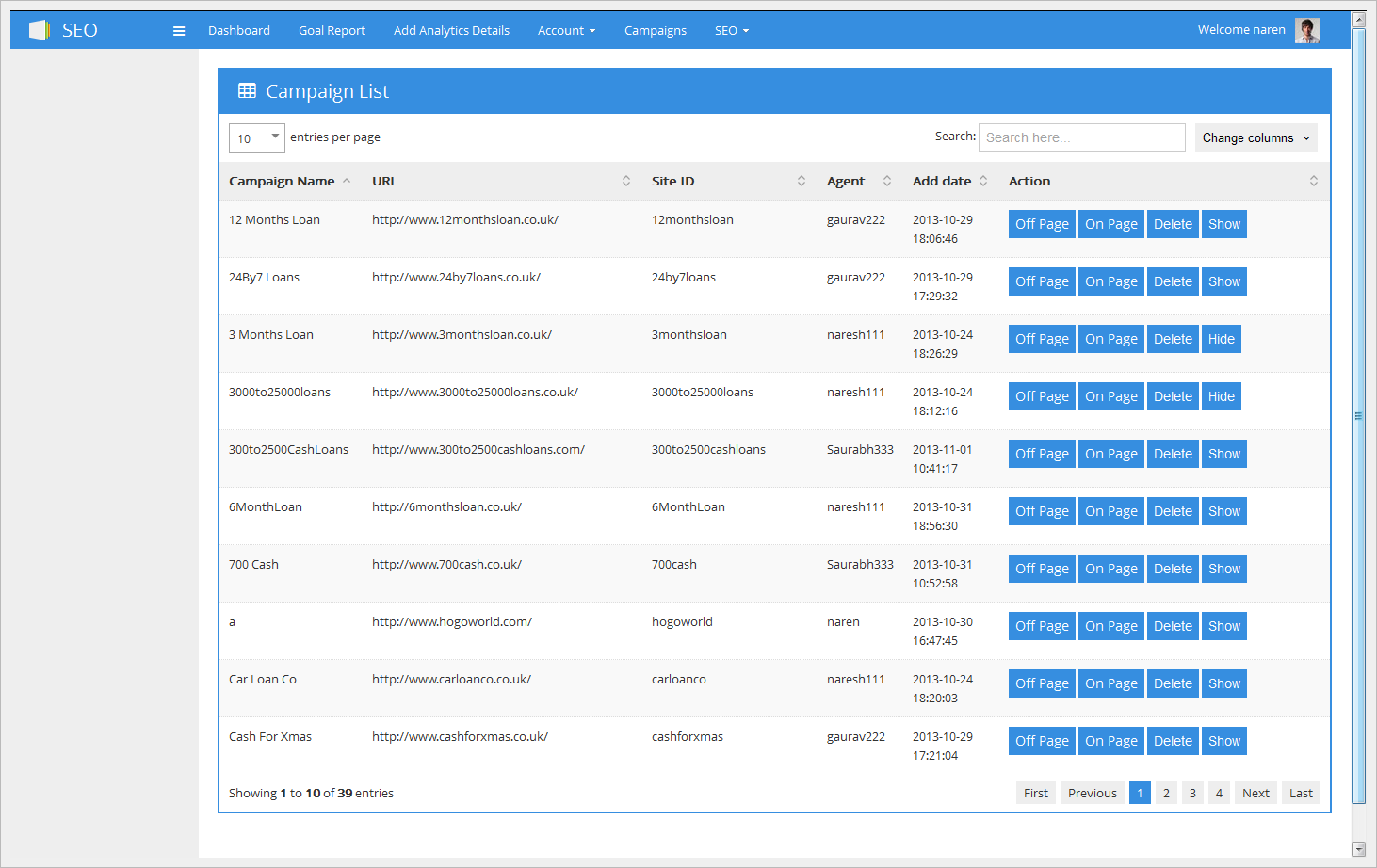This screenshot has height=868, width=1377.
Task: Open the entries per page dropdown
Action: point(256,138)
